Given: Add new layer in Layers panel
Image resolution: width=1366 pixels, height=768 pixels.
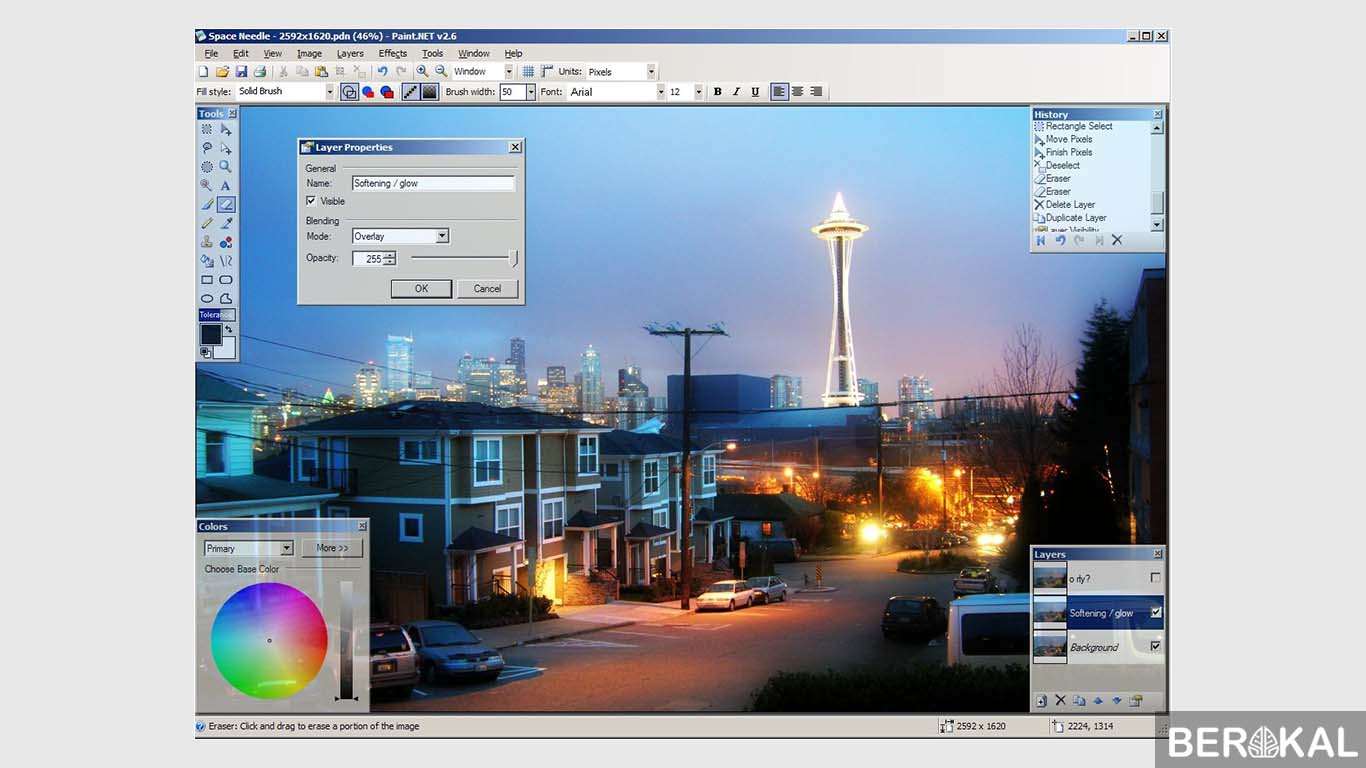Looking at the screenshot, I should pyautogui.click(x=1042, y=701).
